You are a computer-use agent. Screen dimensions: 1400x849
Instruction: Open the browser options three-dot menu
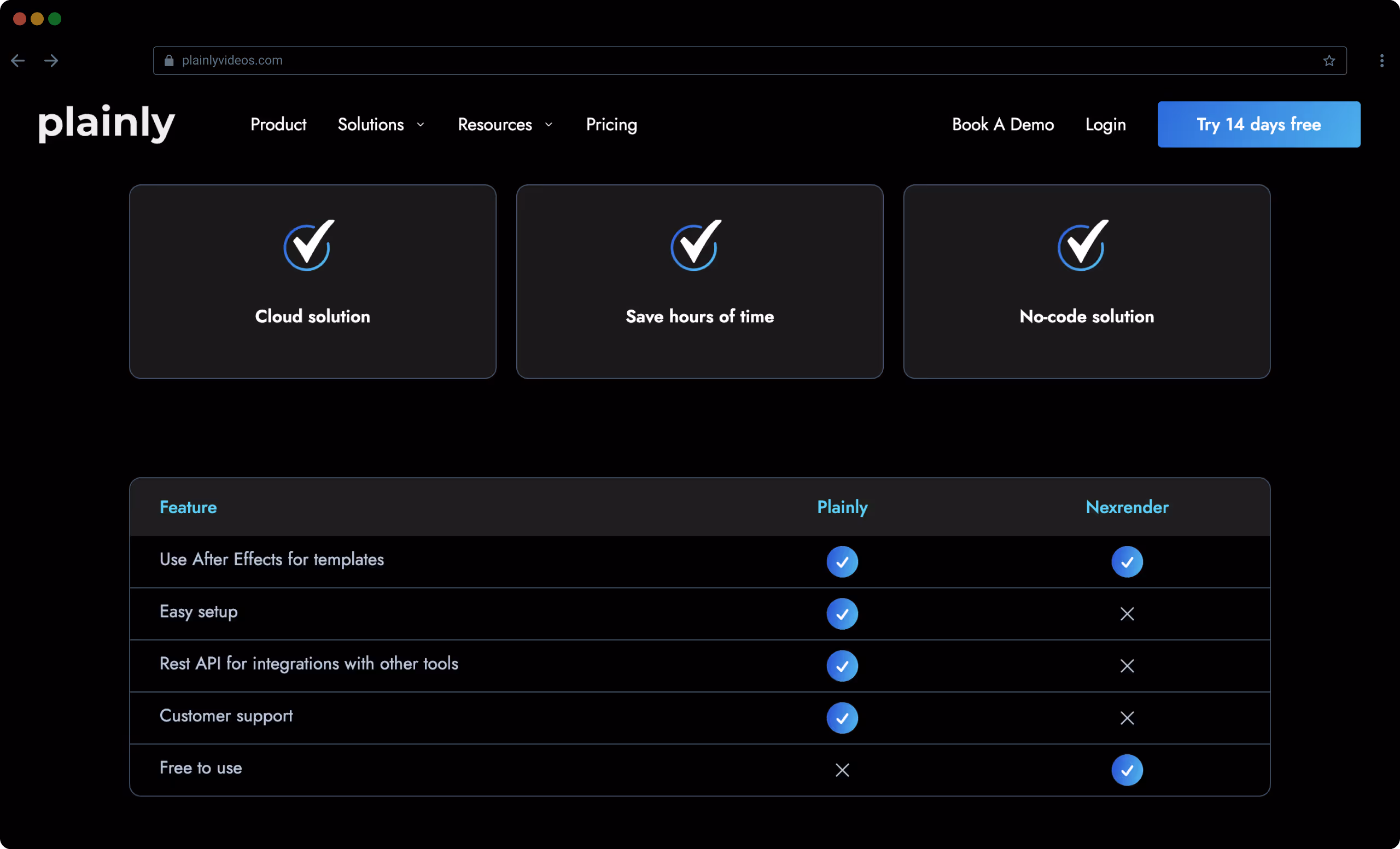click(x=1382, y=60)
